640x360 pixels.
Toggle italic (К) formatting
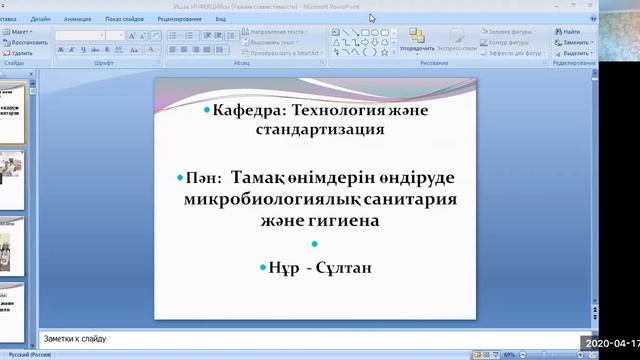72,50
